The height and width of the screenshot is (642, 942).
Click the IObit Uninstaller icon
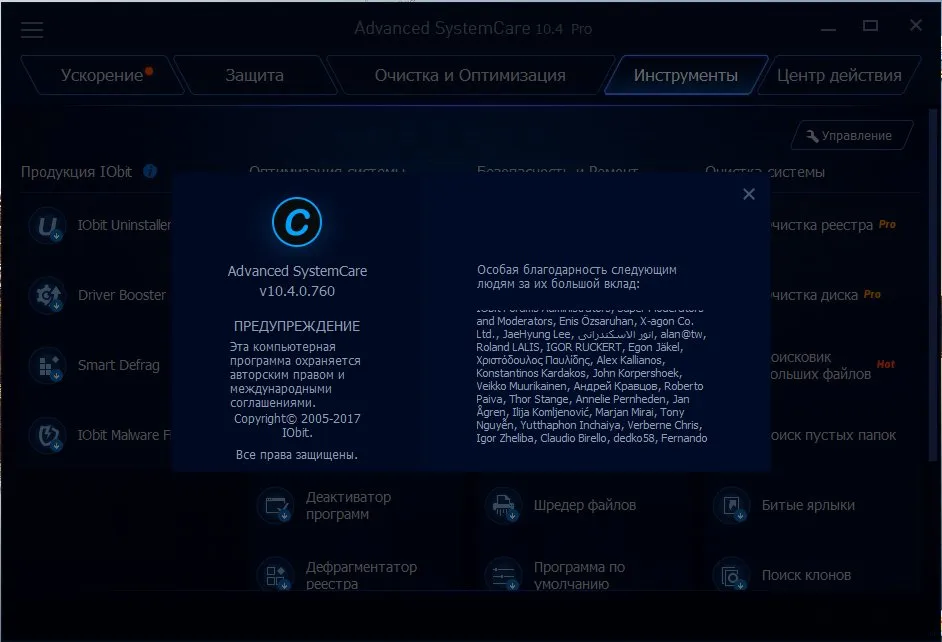click(47, 225)
